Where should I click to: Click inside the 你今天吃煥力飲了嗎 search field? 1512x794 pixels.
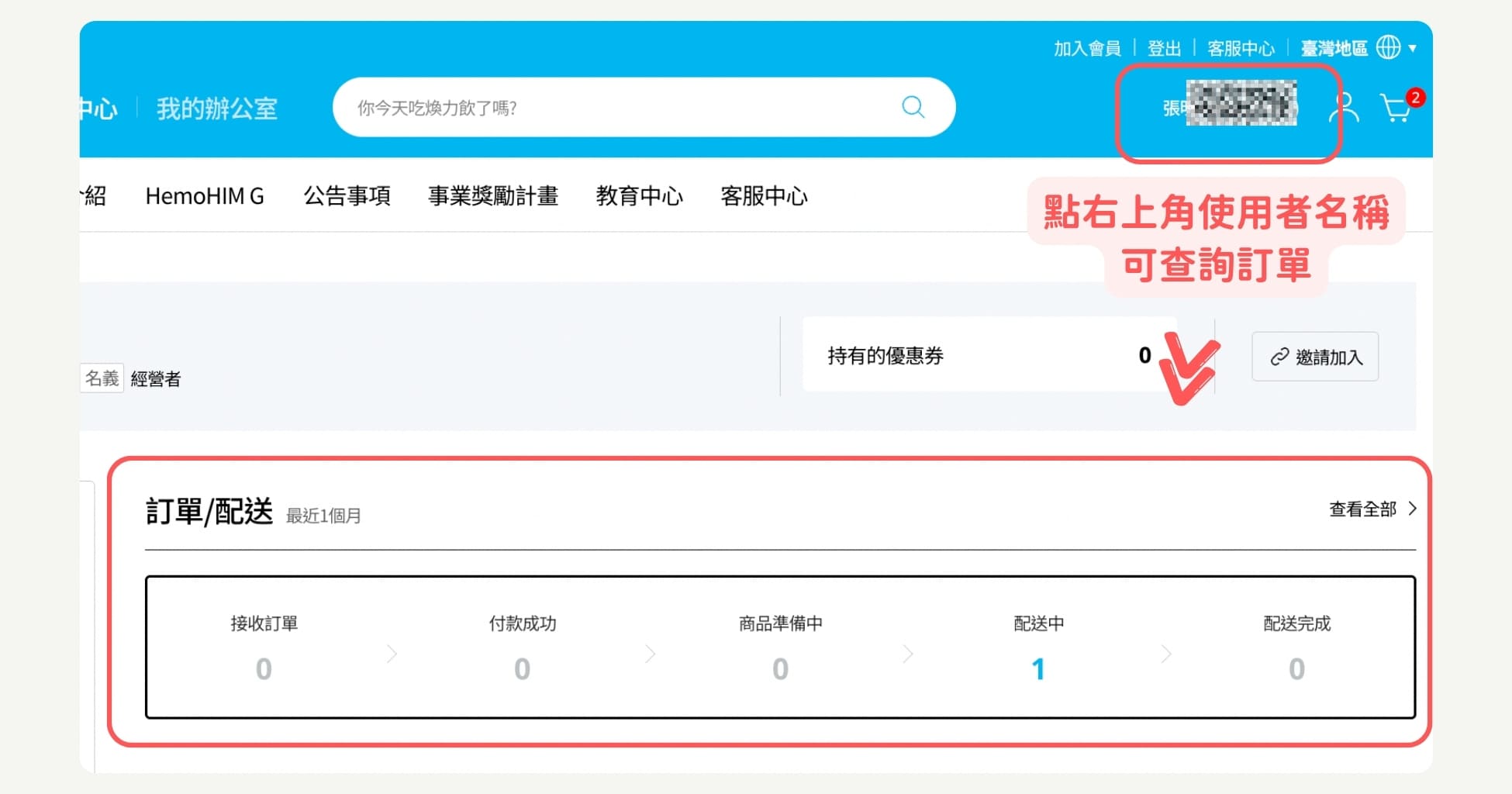coord(543,108)
